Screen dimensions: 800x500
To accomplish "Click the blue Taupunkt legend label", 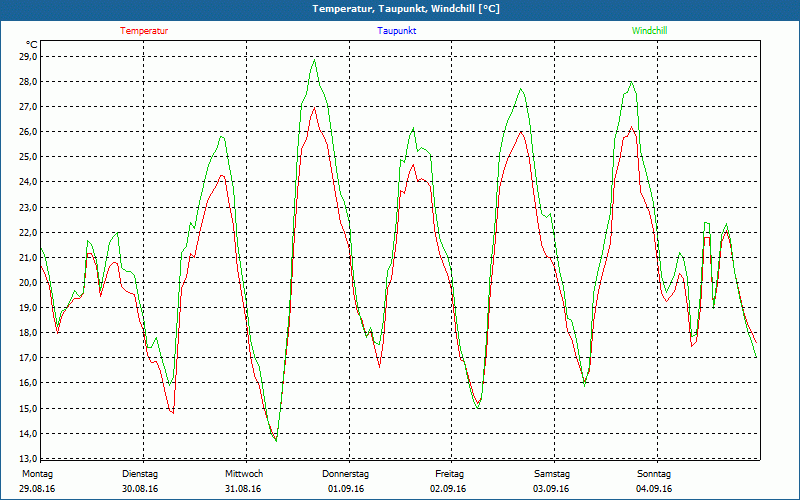I will (397, 31).
